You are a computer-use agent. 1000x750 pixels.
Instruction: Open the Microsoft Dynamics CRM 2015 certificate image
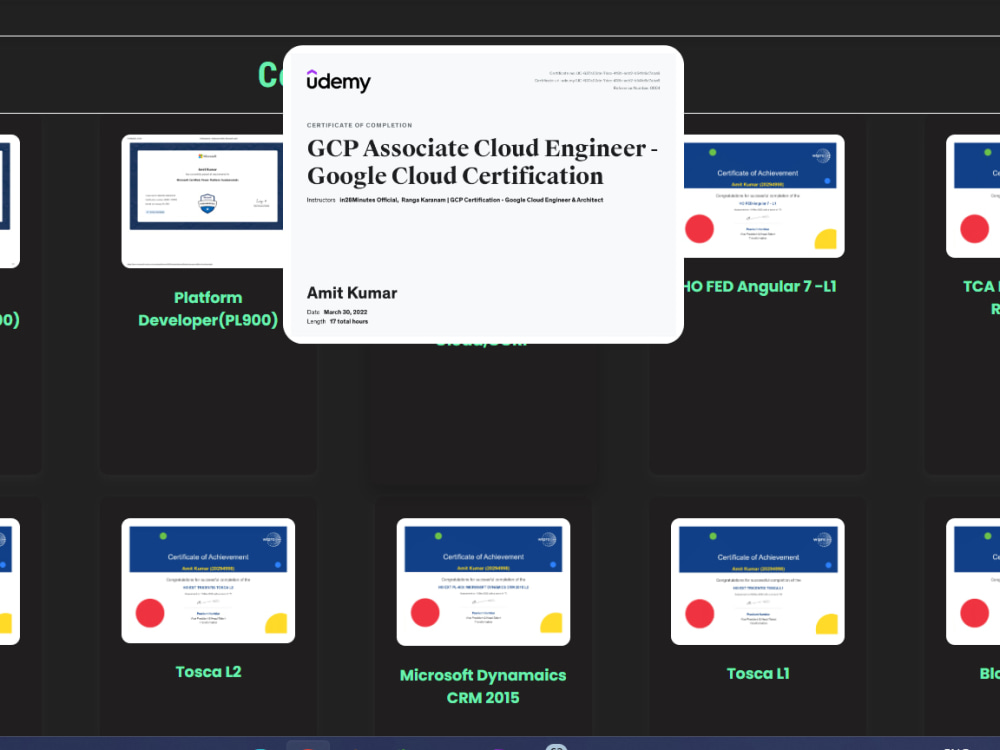(483, 582)
